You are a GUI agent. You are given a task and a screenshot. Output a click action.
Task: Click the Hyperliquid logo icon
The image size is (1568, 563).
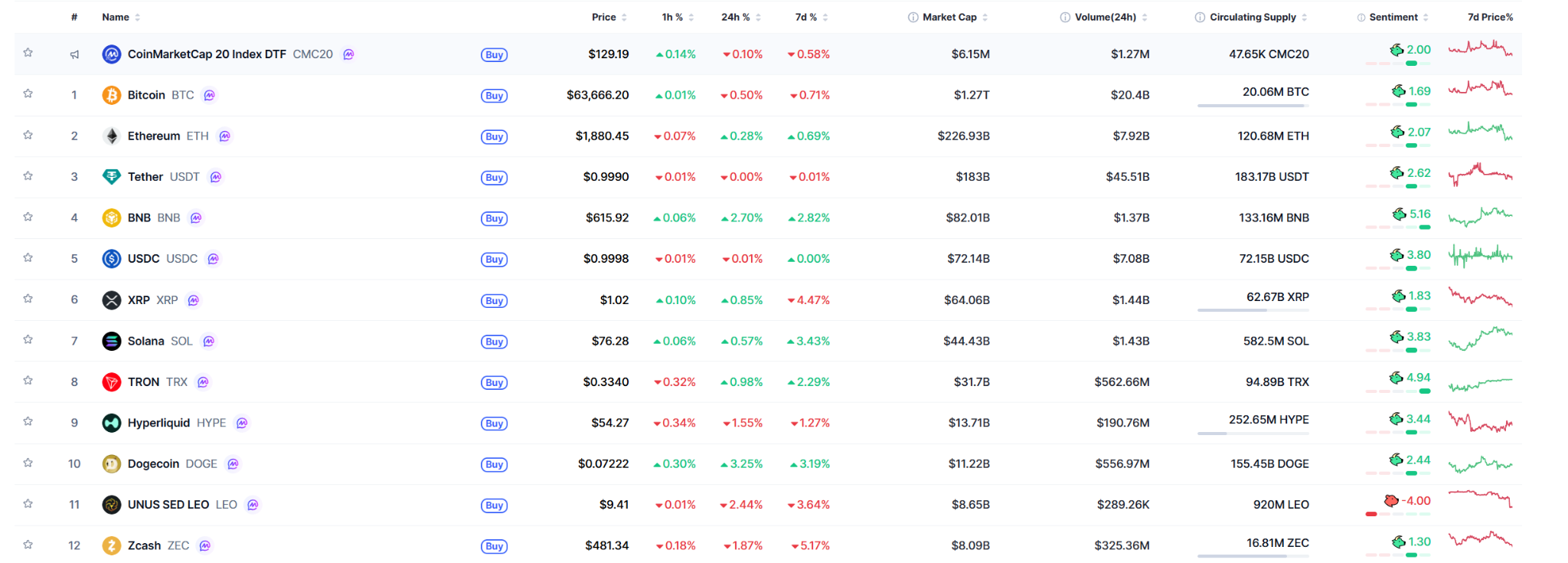(112, 423)
